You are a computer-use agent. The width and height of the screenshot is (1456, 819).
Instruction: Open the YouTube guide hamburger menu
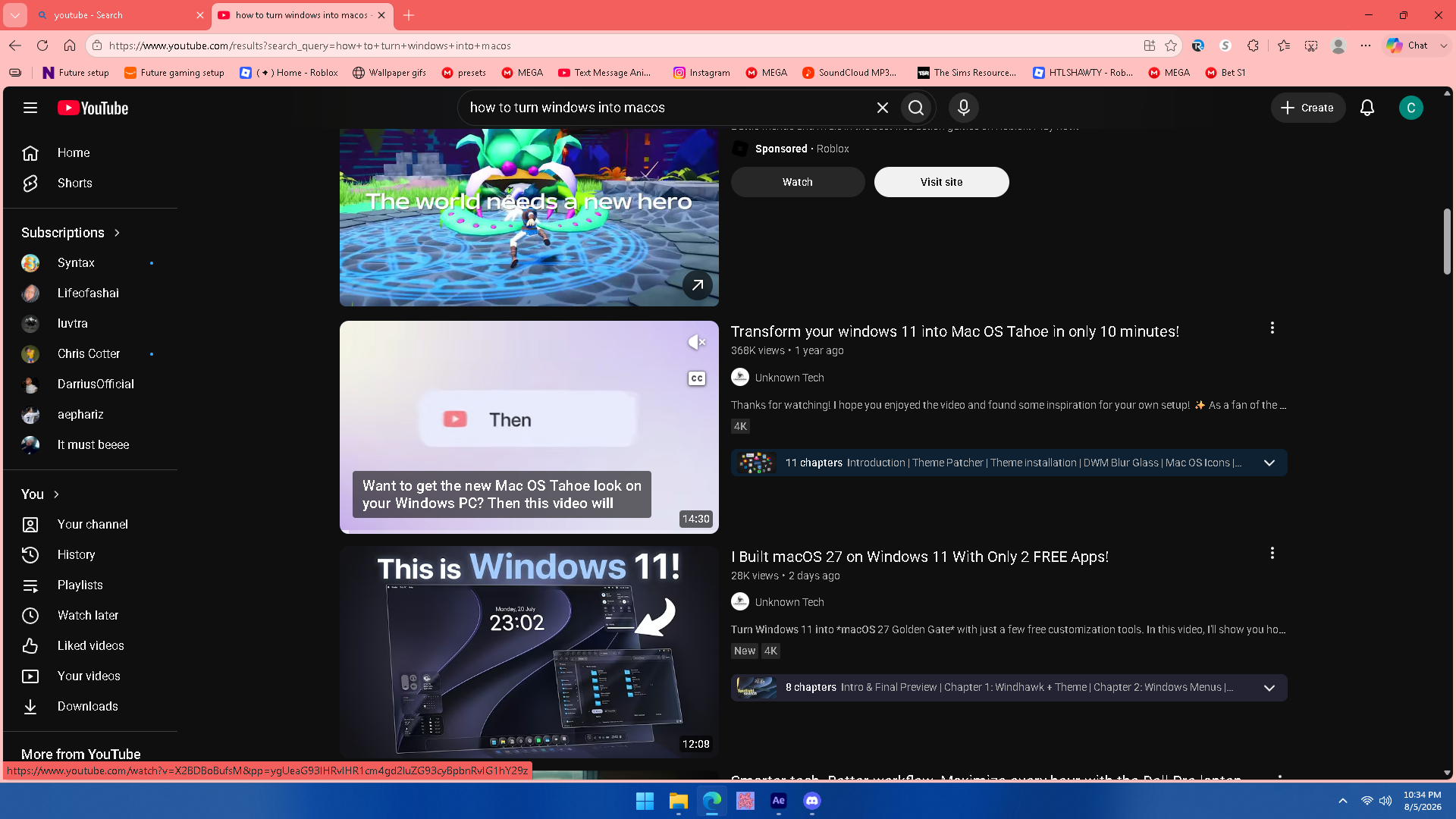coord(30,108)
